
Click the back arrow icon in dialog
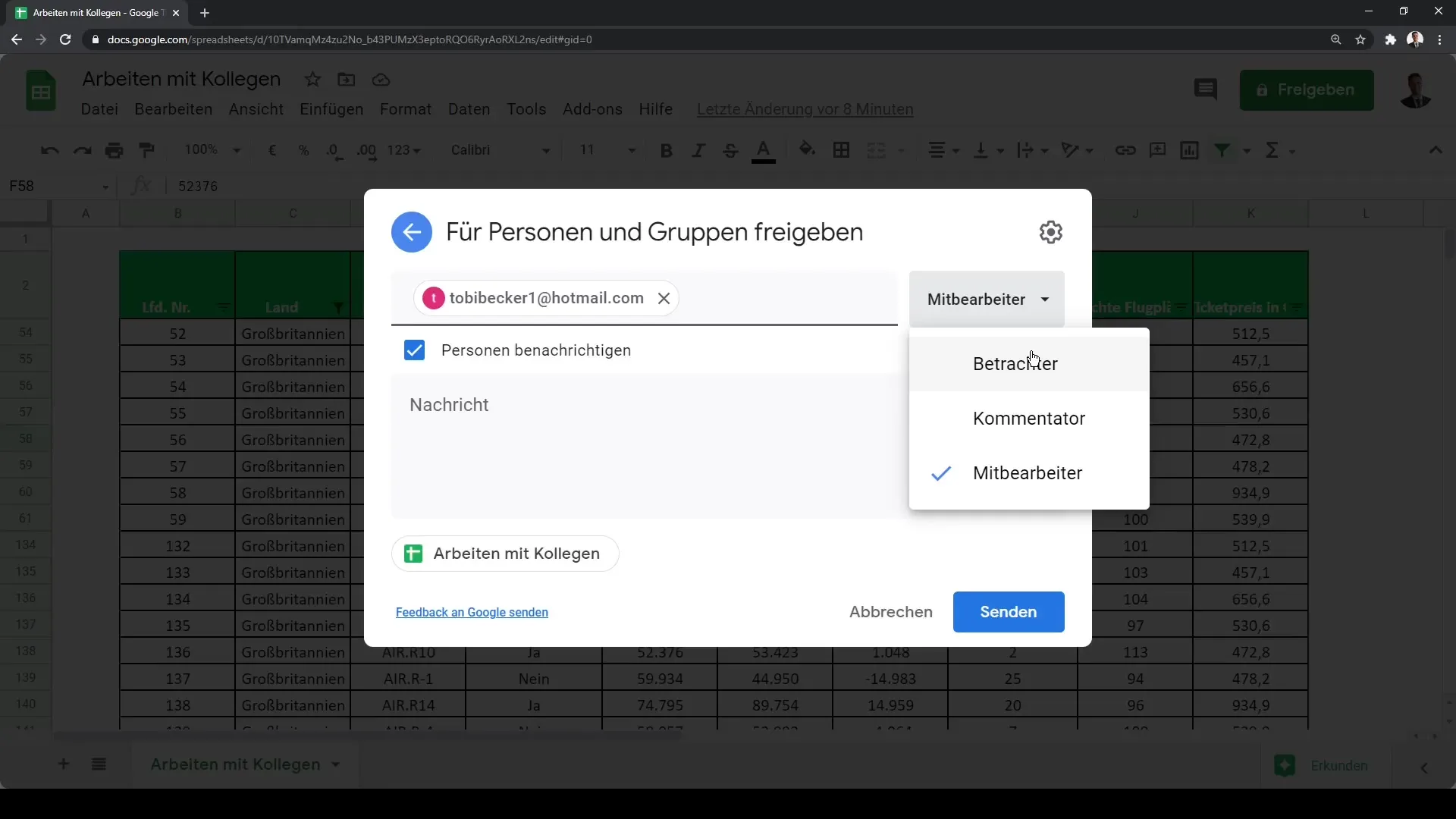(x=413, y=233)
